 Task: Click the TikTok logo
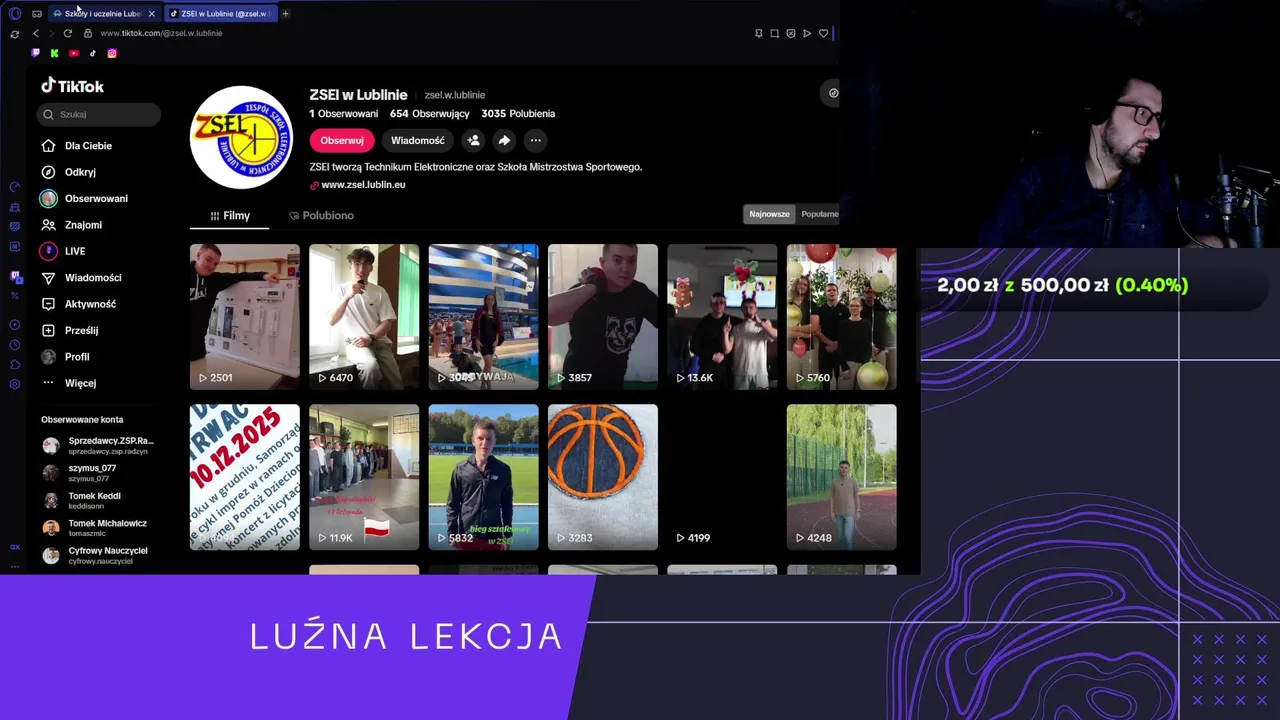pyautogui.click(x=72, y=86)
